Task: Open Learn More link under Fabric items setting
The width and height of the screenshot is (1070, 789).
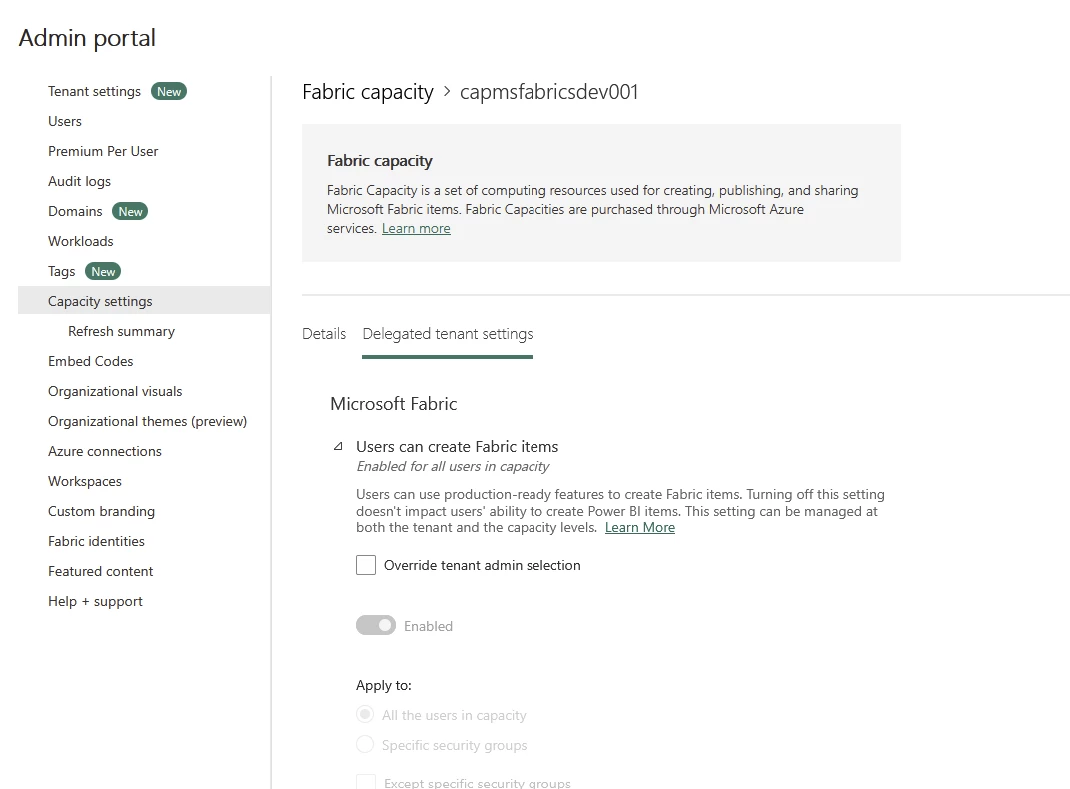Action: [x=640, y=527]
